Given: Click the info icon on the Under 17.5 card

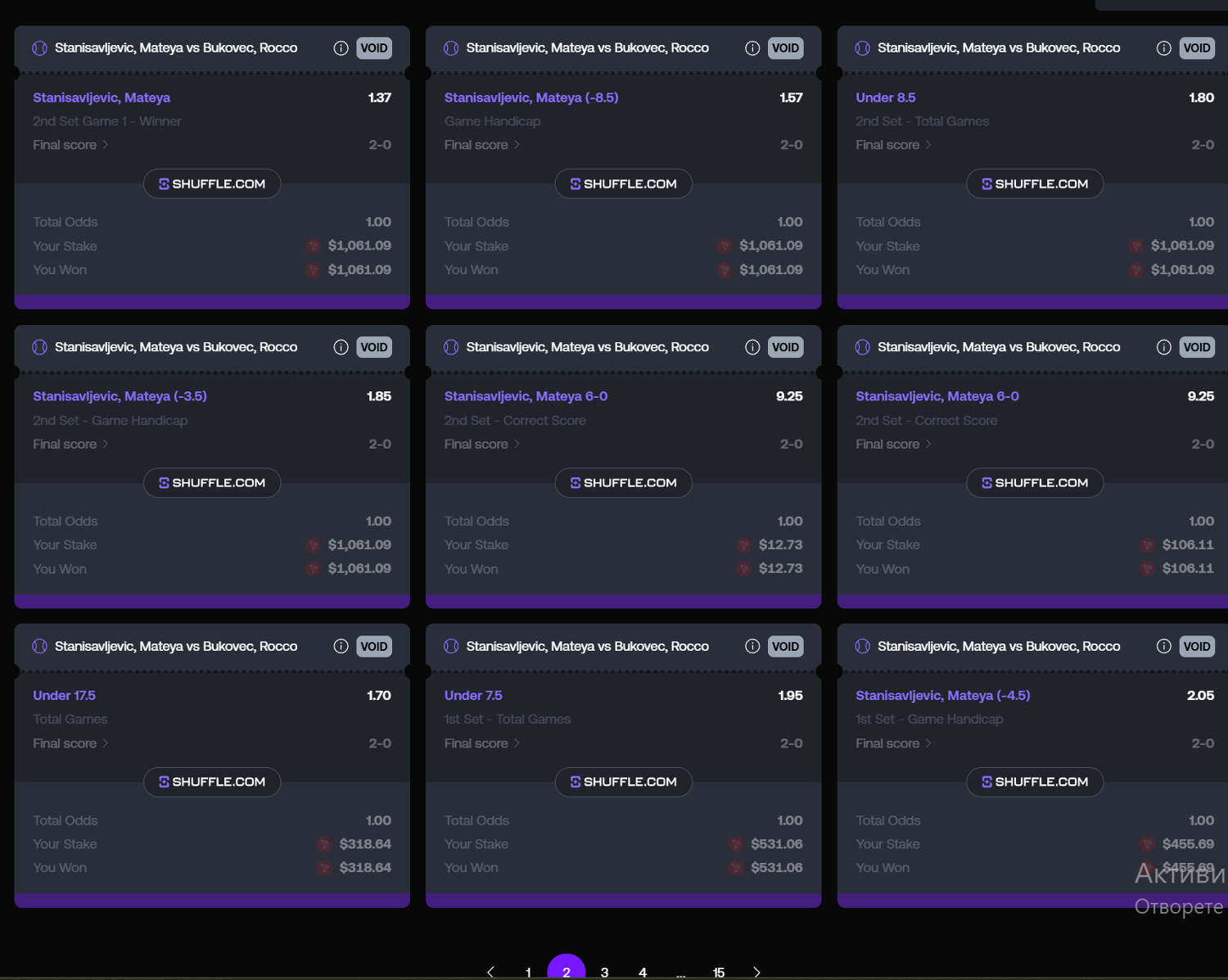Looking at the screenshot, I should [341, 647].
